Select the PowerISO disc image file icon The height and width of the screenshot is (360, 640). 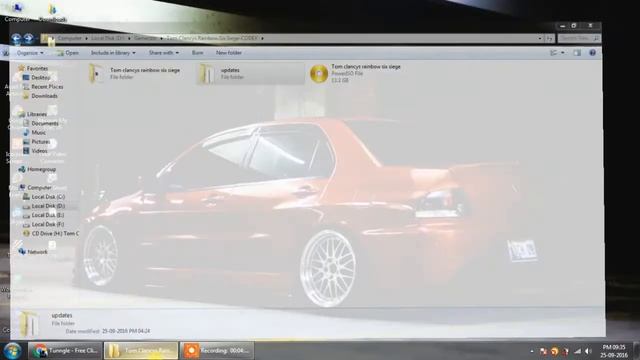(319, 74)
